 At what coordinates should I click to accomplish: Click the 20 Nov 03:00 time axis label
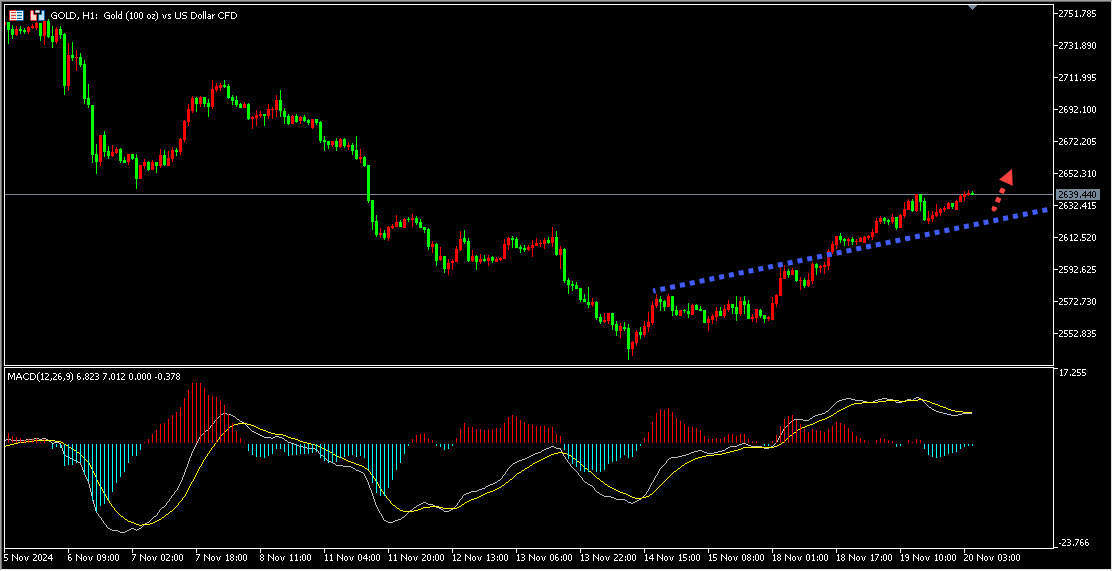pyautogui.click(x=992, y=557)
